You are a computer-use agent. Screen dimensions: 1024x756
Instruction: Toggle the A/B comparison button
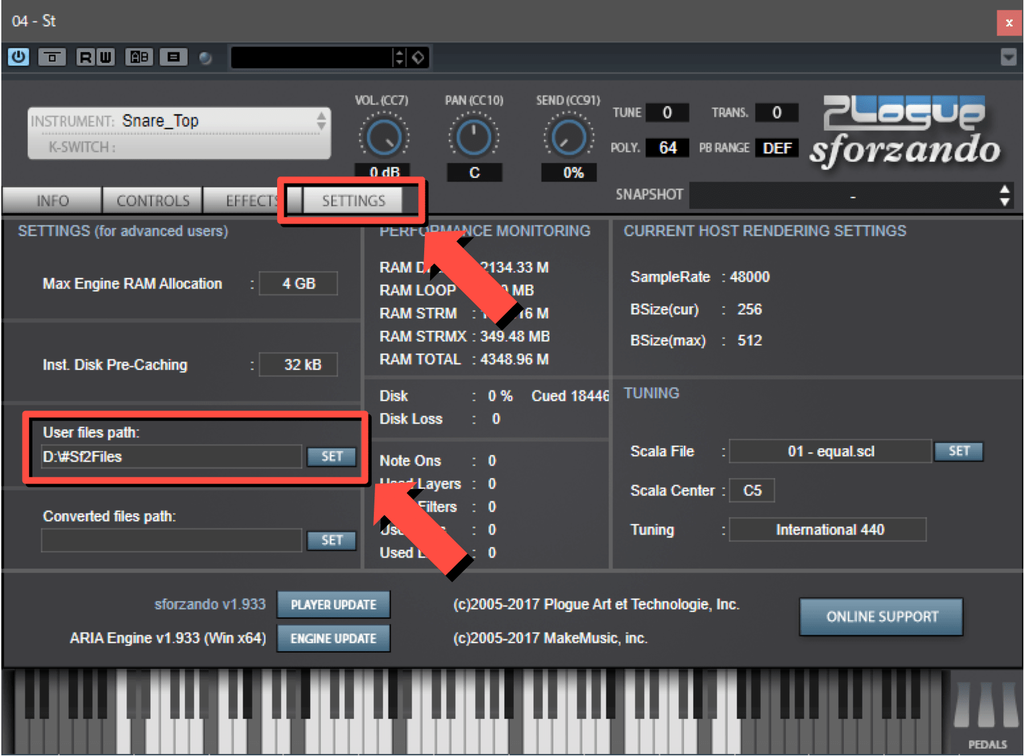pos(139,57)
